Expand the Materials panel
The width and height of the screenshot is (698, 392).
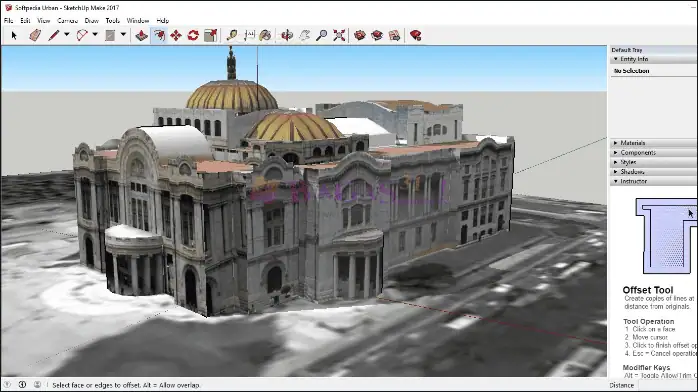pyautogui.click(x=653, y=143)
